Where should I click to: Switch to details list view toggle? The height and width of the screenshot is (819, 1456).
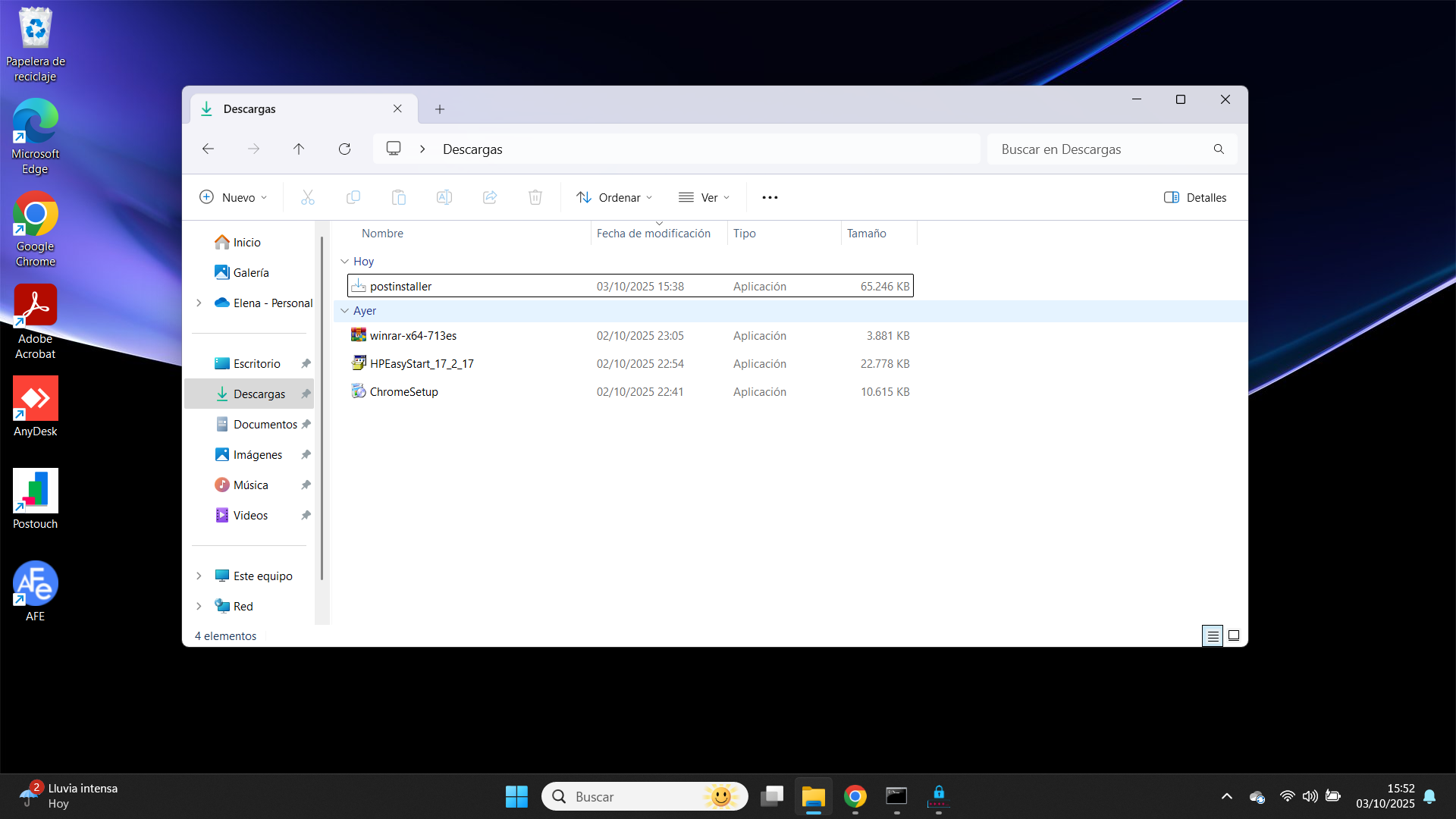click(x=1213, y=635)
